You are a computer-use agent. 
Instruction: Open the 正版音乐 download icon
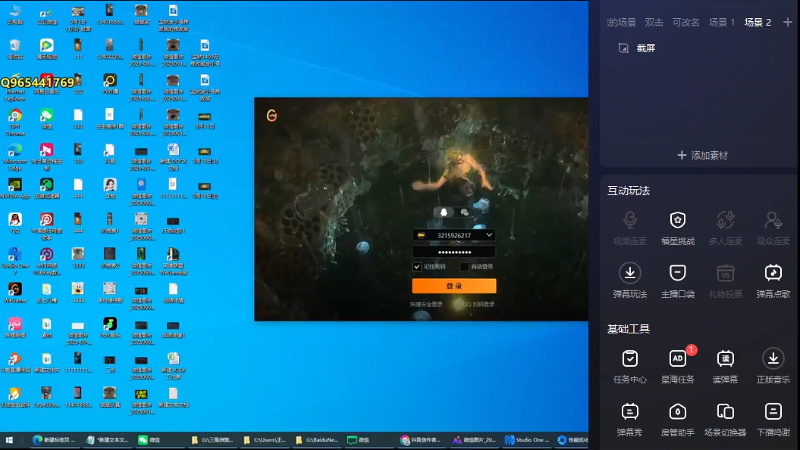click(773, 359)
